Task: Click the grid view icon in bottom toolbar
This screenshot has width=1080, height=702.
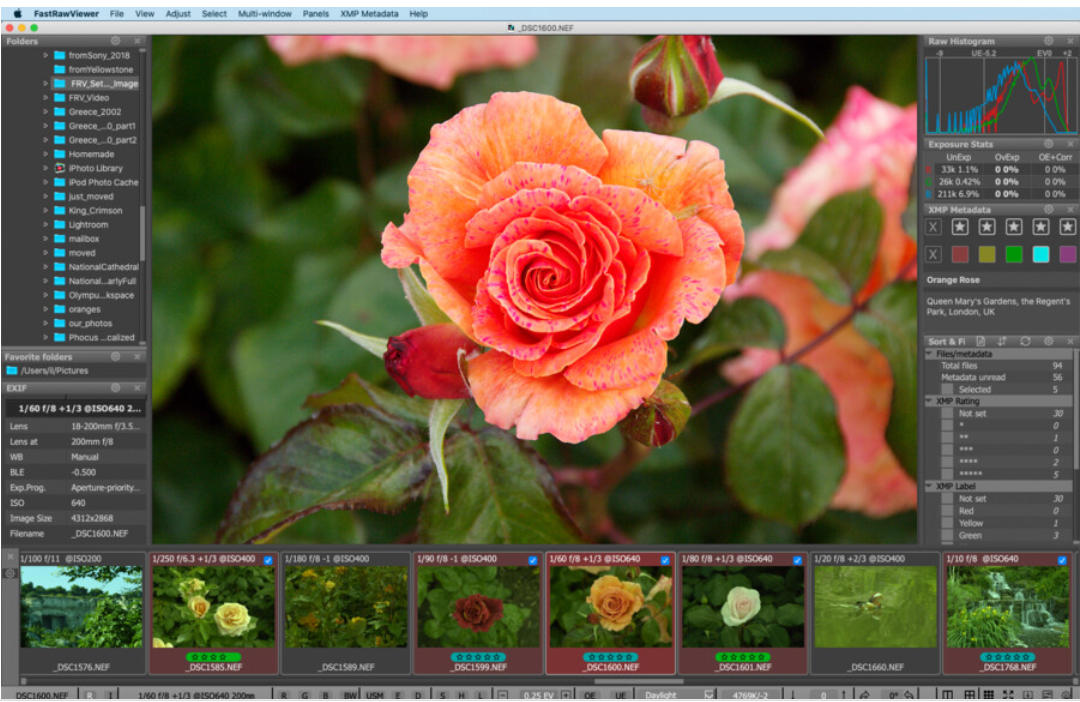Action: (988, 694)
